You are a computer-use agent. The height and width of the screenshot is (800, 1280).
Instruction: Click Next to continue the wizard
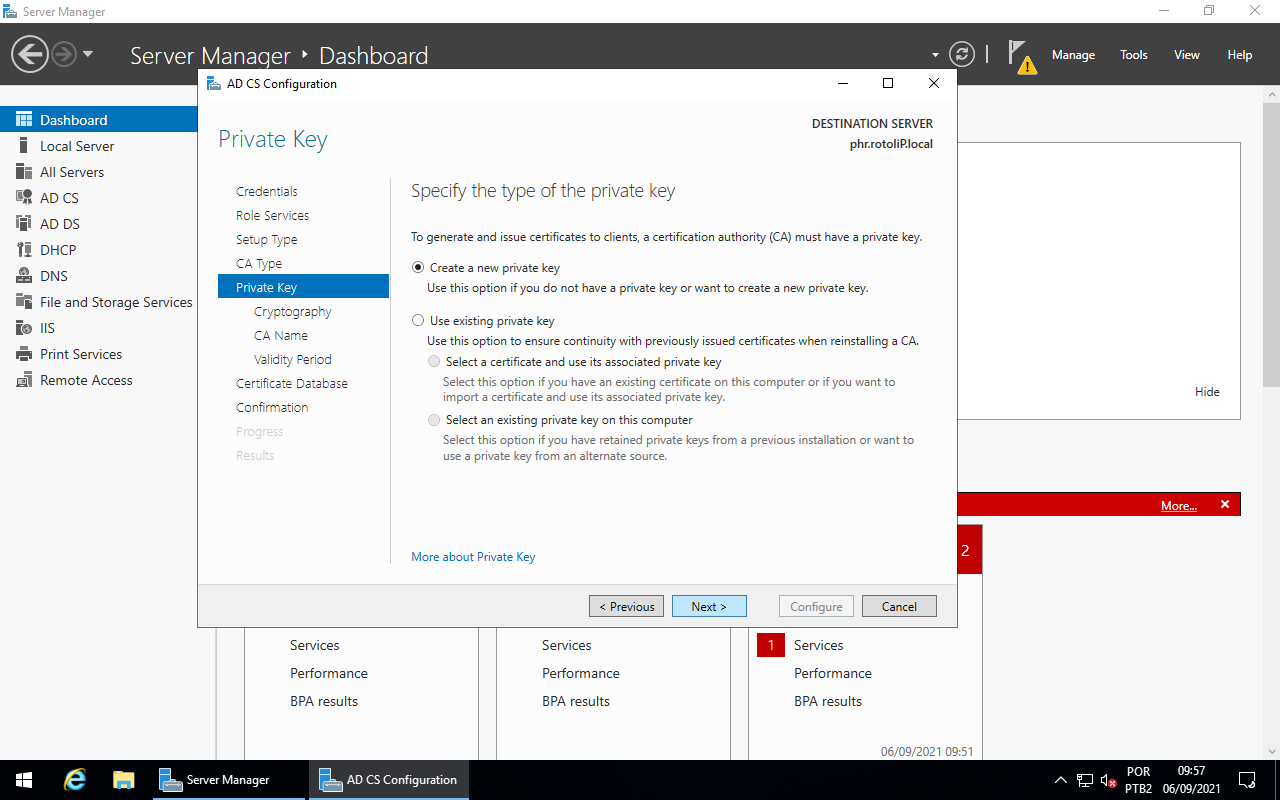coord(709,606)
